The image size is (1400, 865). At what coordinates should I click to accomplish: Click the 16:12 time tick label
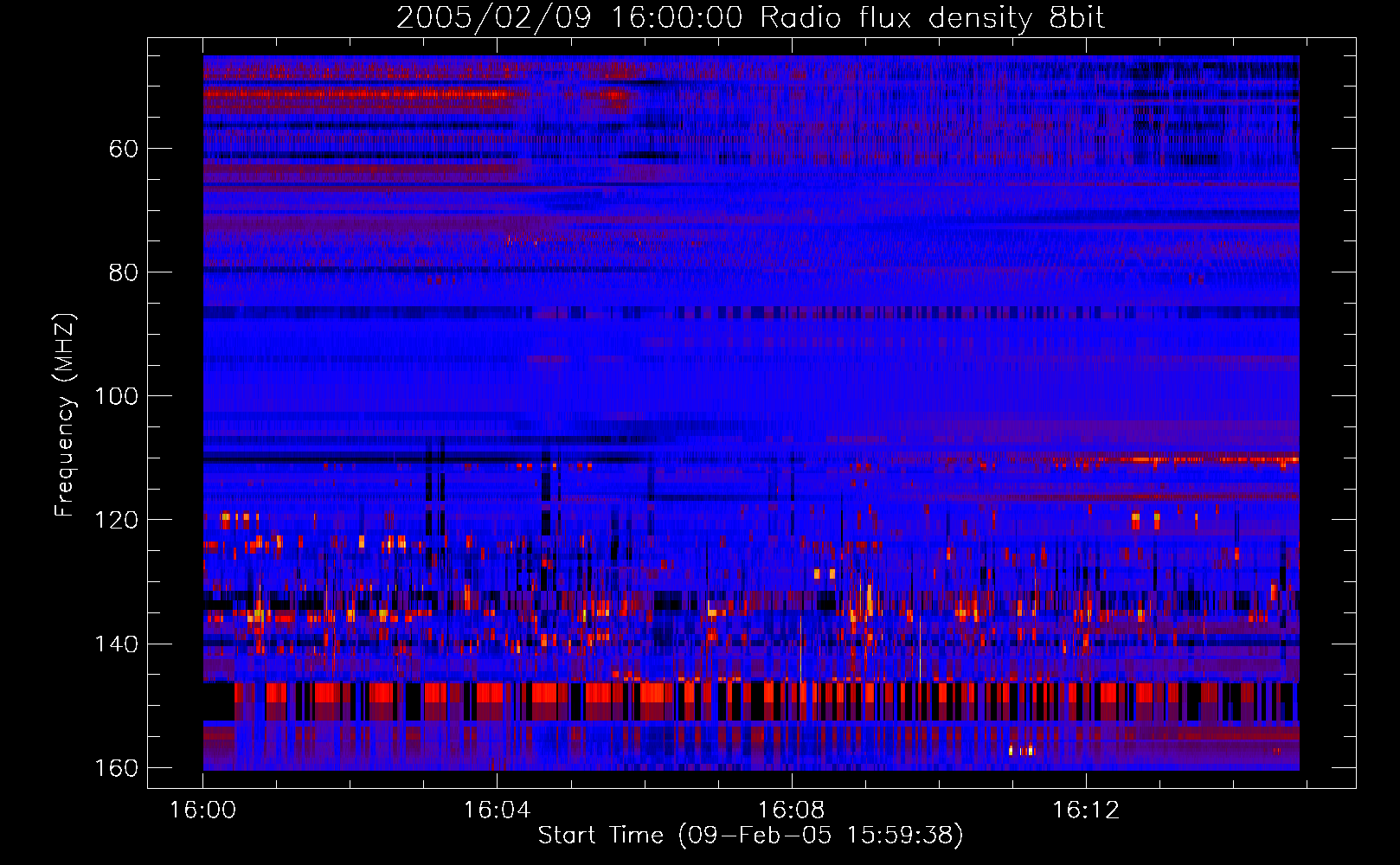(1085, 811)
